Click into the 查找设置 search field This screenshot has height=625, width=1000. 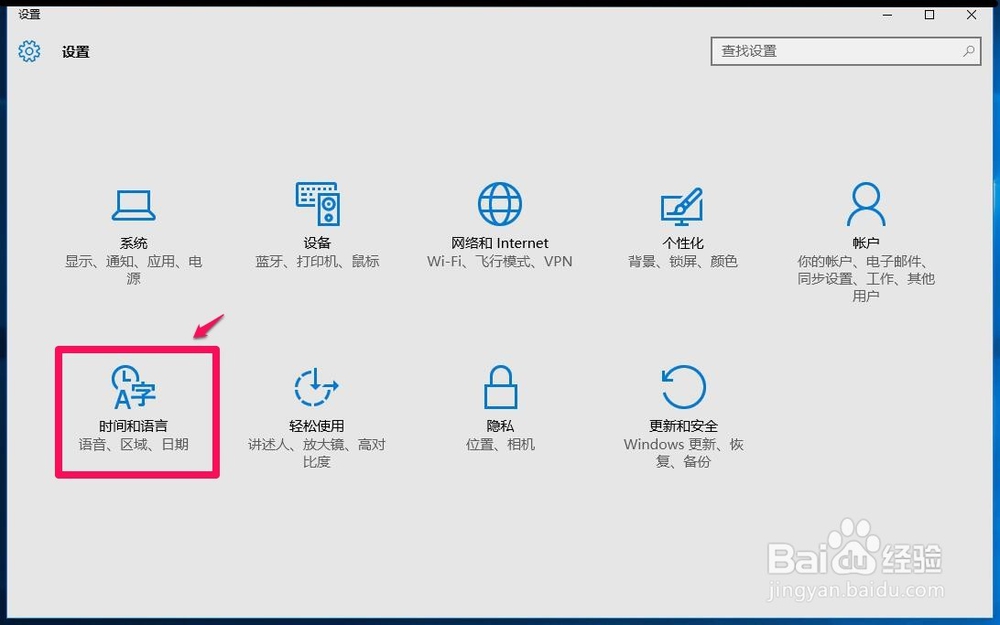tap(846, 51)
